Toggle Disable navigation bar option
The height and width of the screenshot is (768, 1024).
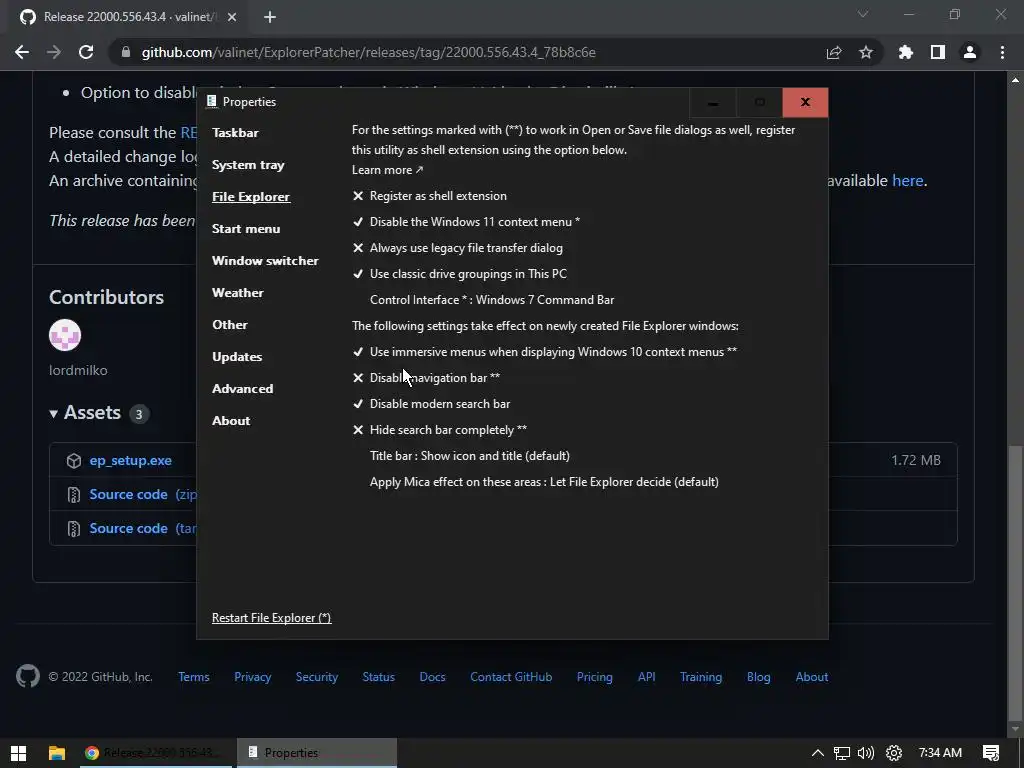426,378
